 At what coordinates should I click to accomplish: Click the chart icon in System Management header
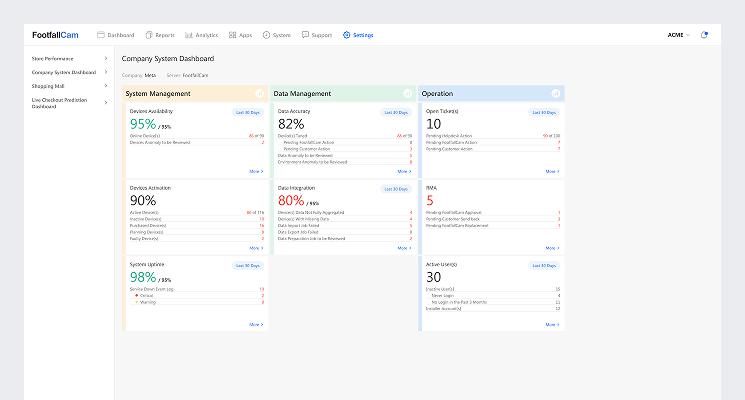259,93
